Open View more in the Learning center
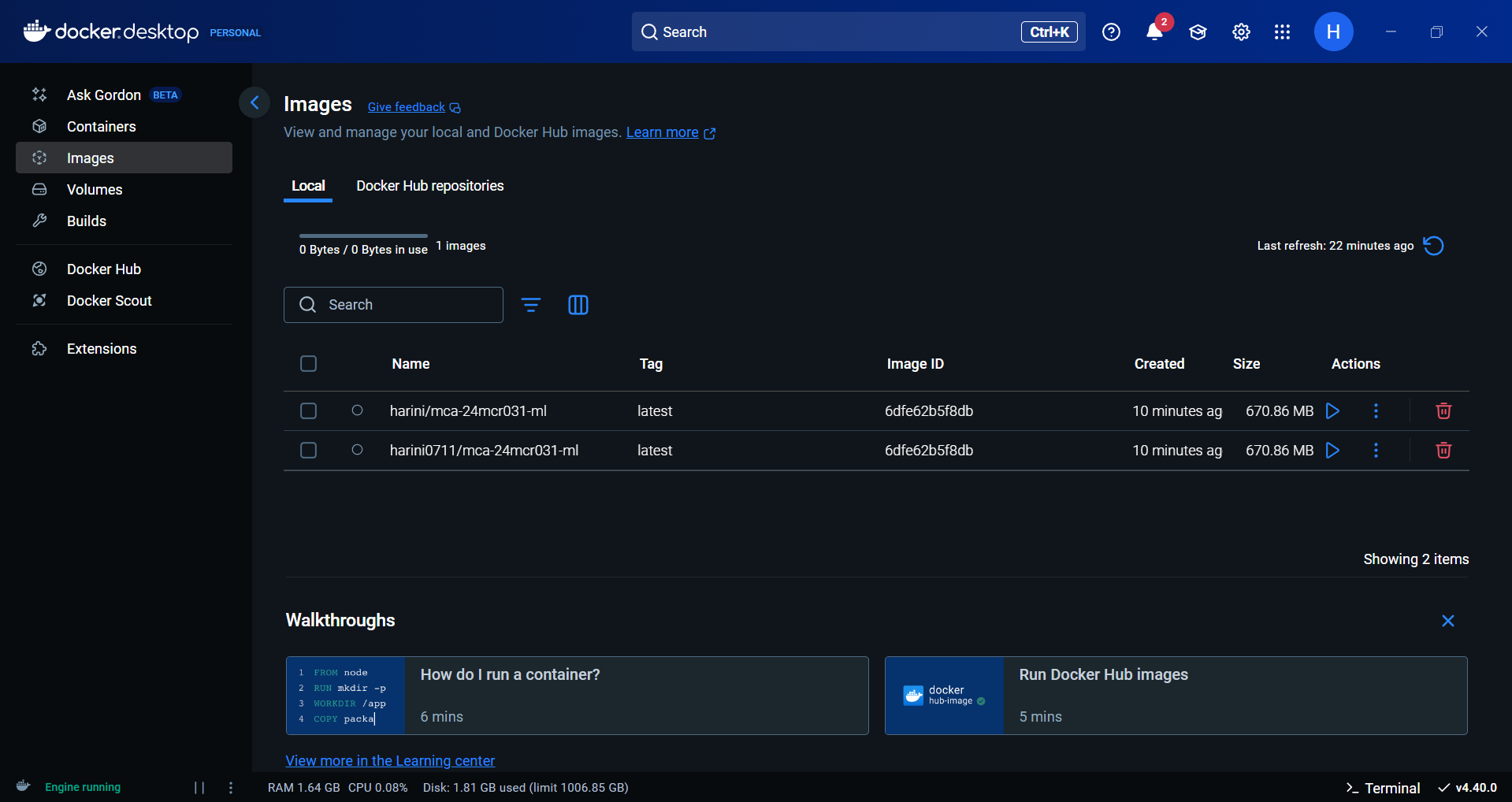Image resolution: width=1512 pixels, height=802 pixels. tap(390, 760)
